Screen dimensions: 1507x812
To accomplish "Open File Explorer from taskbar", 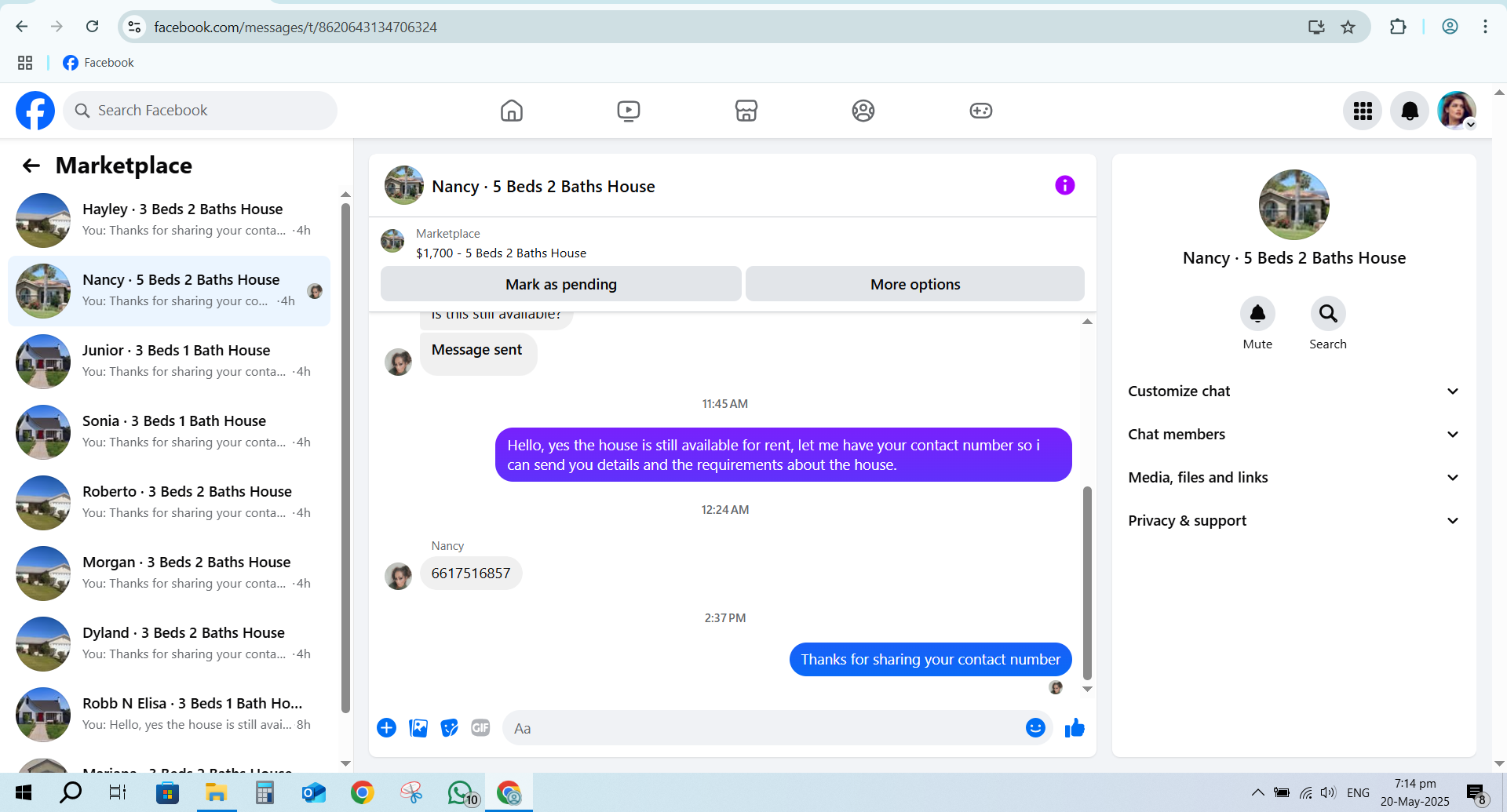I will coord(216,793).
